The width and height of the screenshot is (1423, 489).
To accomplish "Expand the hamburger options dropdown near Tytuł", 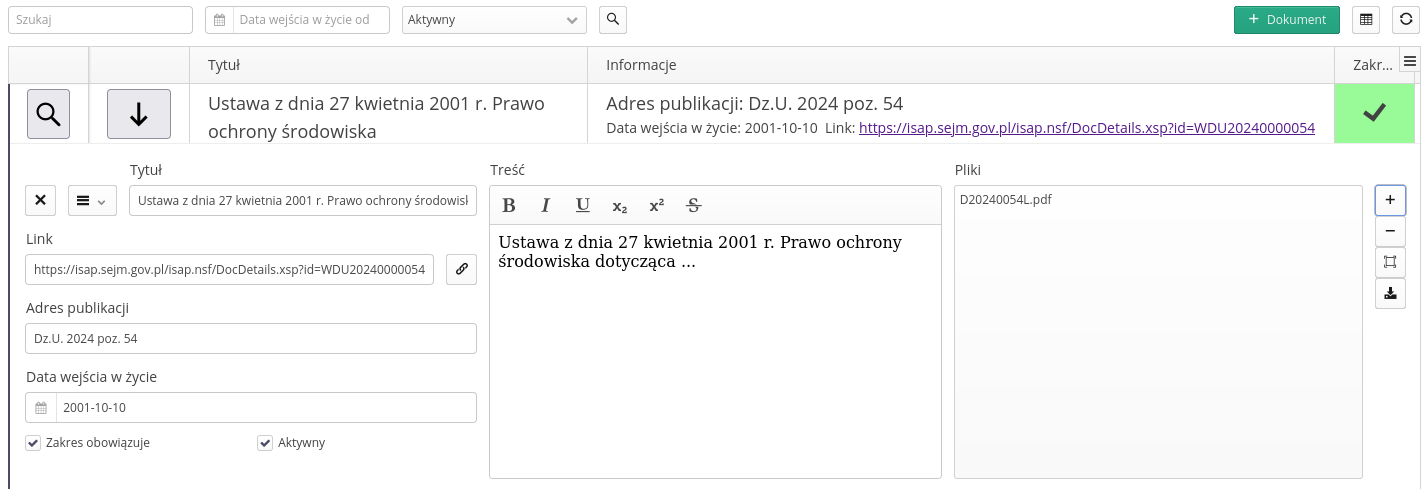I will point(92,201).
